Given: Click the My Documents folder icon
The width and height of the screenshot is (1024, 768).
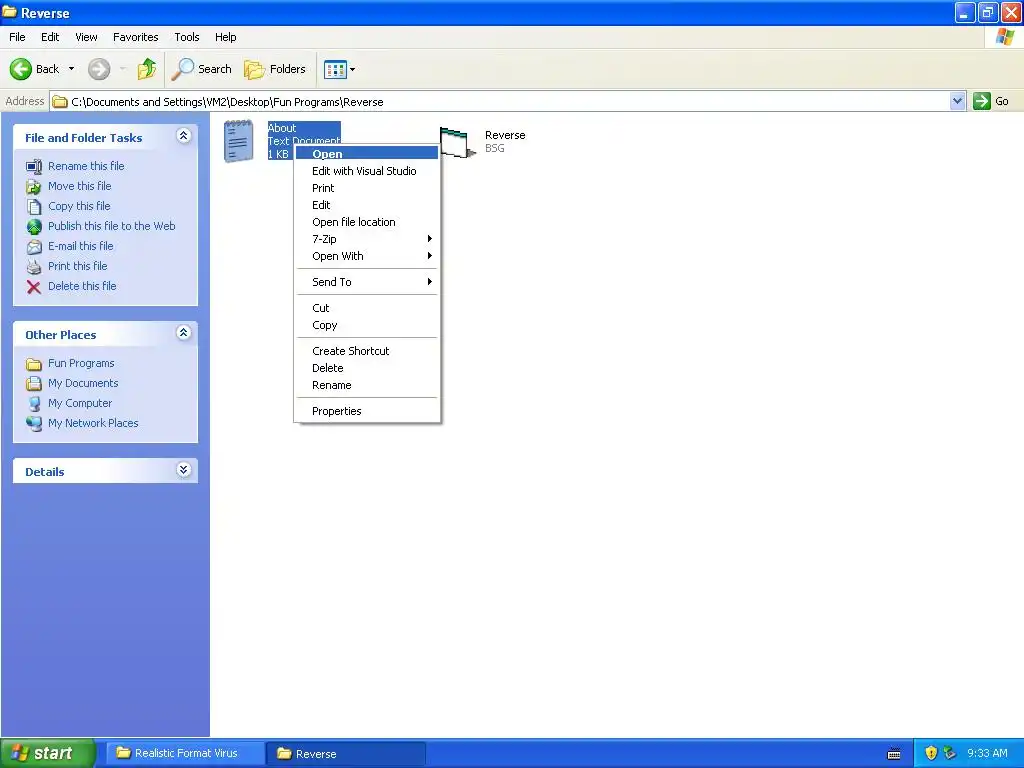Looking at the screenshot, I should pos(34,383).
